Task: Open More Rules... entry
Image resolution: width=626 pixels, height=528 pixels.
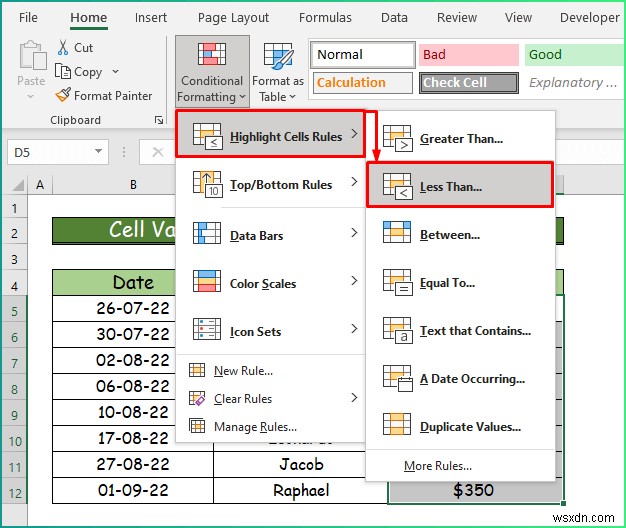Action: coord(460,466)
